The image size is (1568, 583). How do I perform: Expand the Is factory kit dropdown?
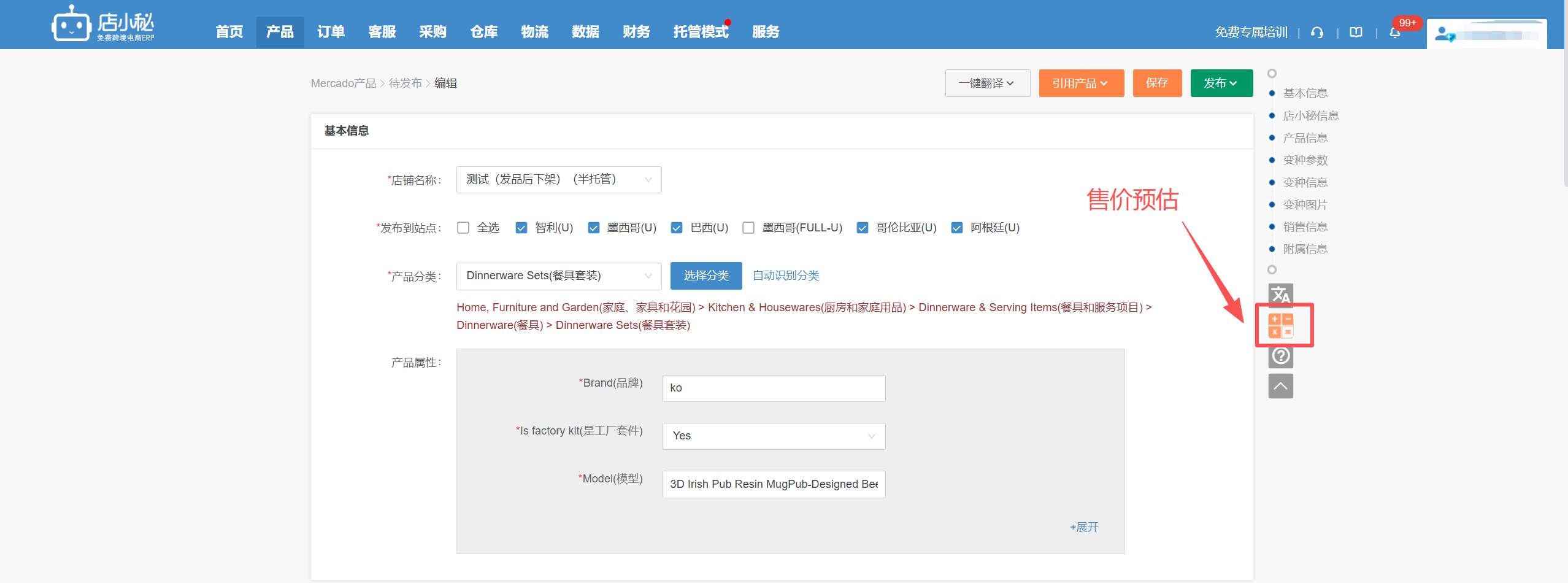pos(773,436)
